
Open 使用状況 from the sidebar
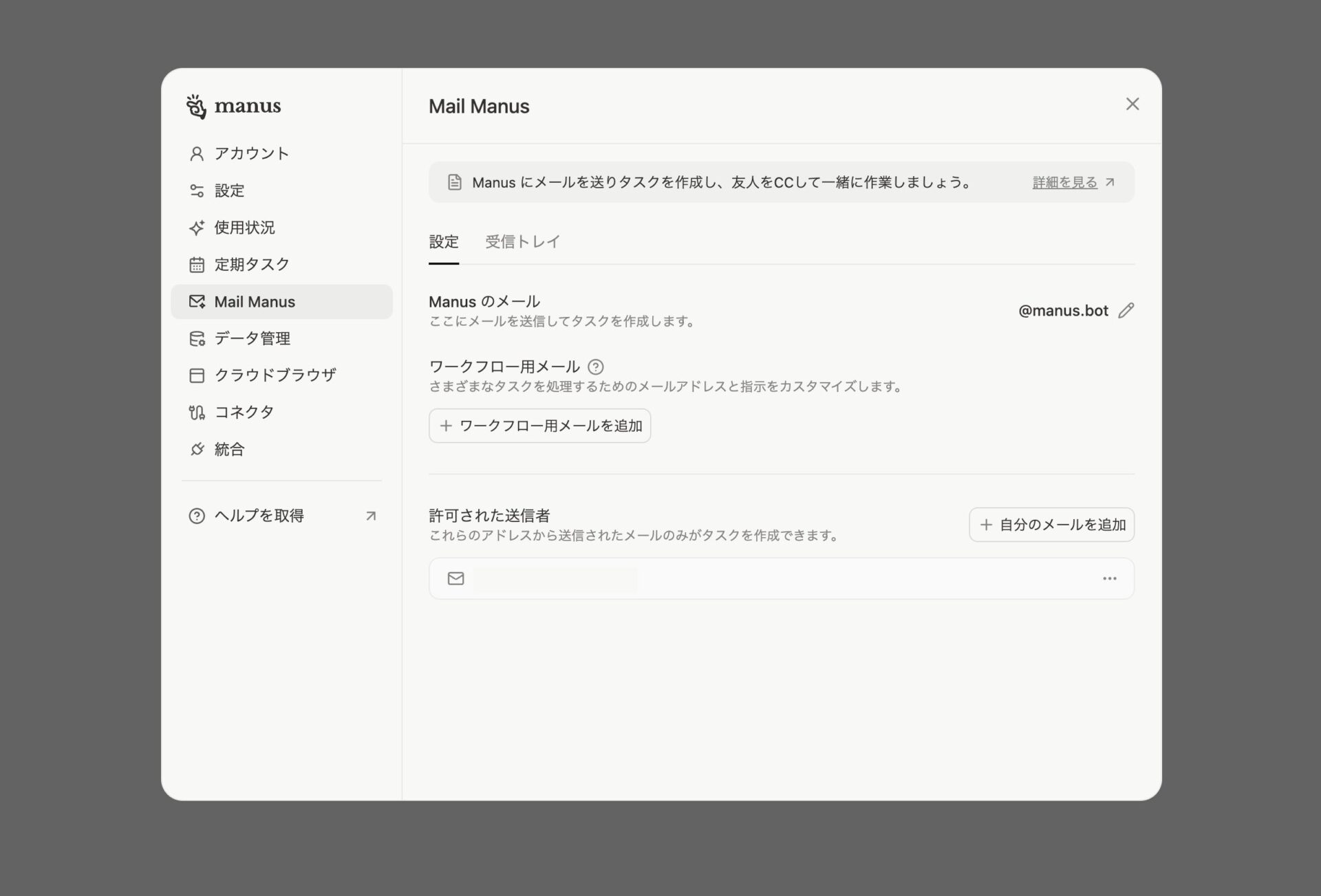click(245, 227)
